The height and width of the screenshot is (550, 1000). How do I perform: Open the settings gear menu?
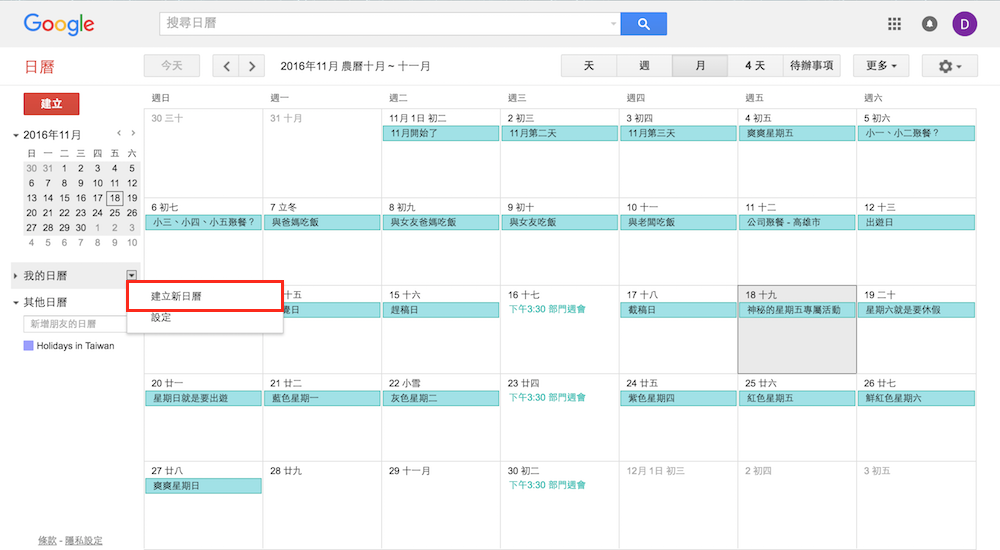coord(949,66)
